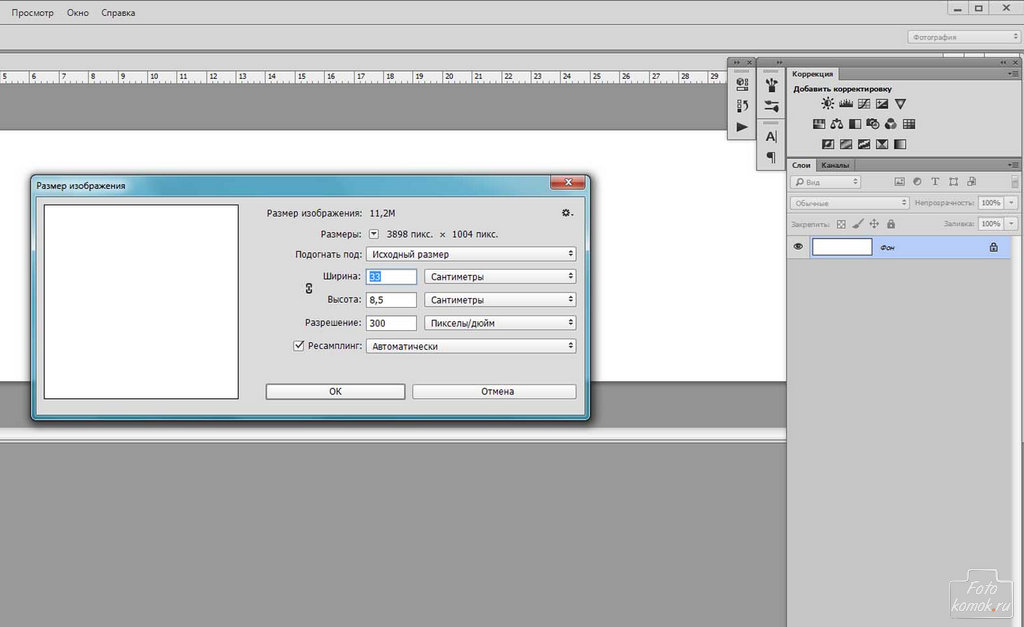Add a Threshold adjustment
This screenshot has height=627, width=1024.
tap(864, 144)
